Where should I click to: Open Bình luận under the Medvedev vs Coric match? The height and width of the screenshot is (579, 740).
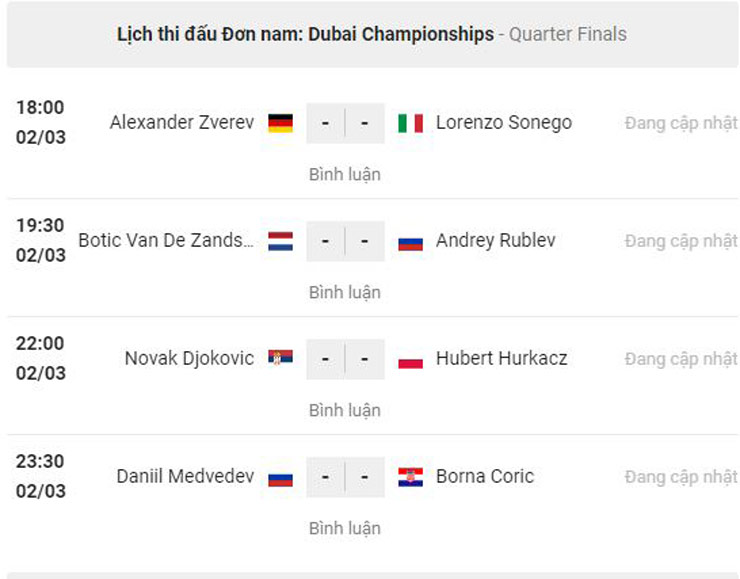[345, 528]
